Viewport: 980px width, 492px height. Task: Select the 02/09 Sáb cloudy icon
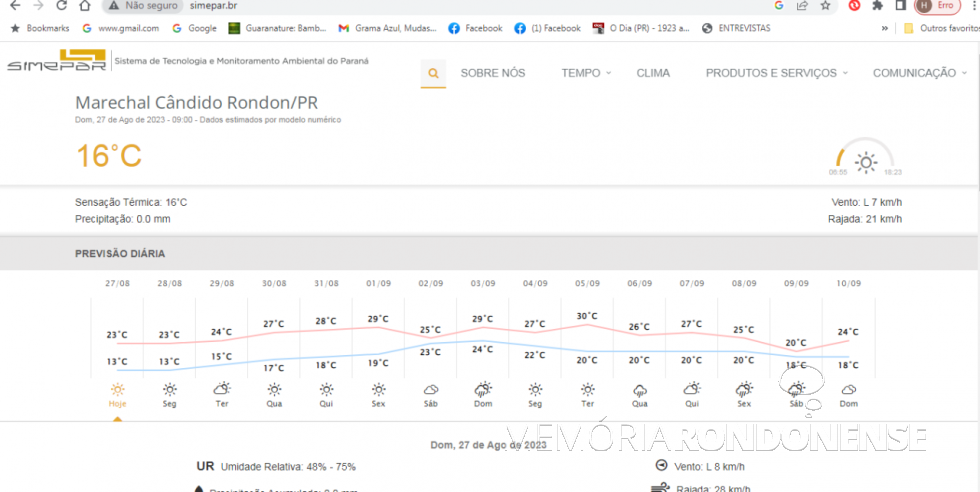[x=431, y=389]
